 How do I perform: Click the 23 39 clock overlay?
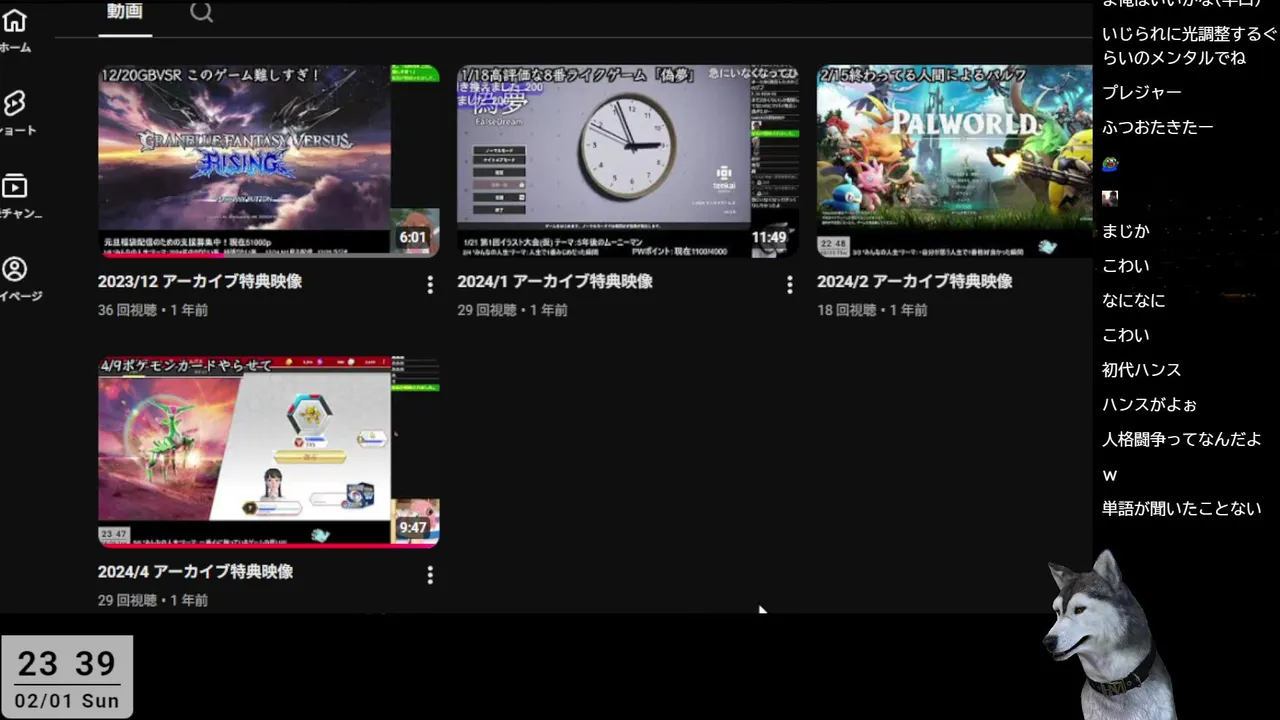[67, 664]
